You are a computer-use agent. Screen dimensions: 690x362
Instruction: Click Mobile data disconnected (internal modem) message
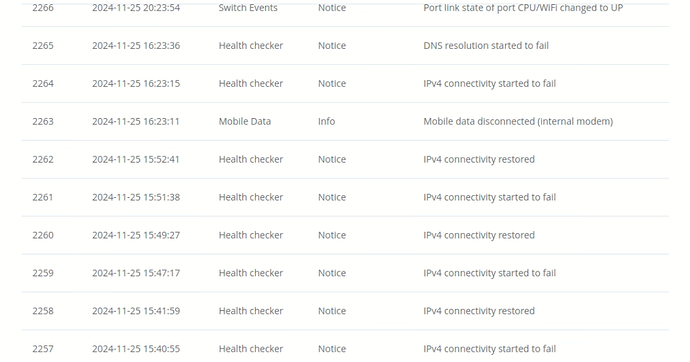518,121
